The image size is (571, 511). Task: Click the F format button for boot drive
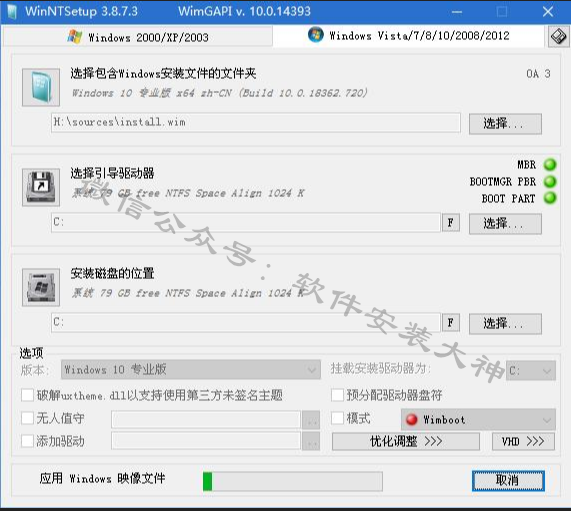[x=451, y=223]
